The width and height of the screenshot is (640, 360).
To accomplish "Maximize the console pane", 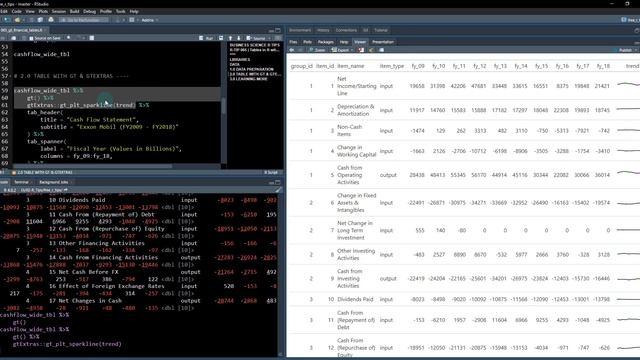I will click(278, 182).
